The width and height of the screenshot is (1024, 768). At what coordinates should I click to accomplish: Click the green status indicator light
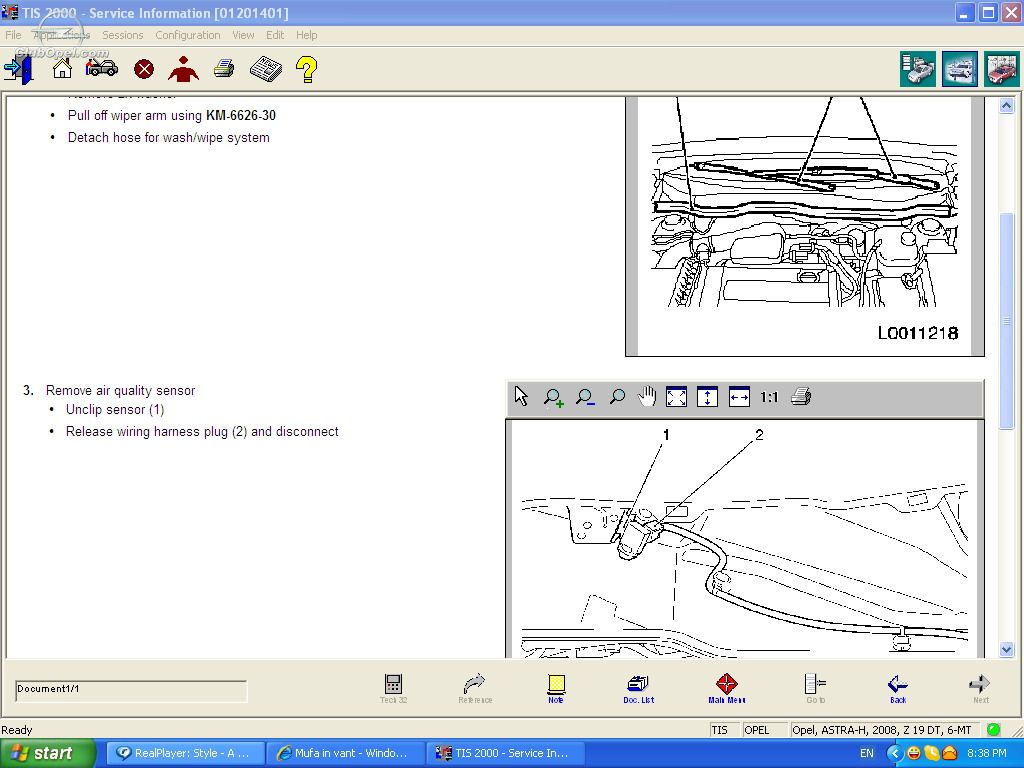(993, 729)
